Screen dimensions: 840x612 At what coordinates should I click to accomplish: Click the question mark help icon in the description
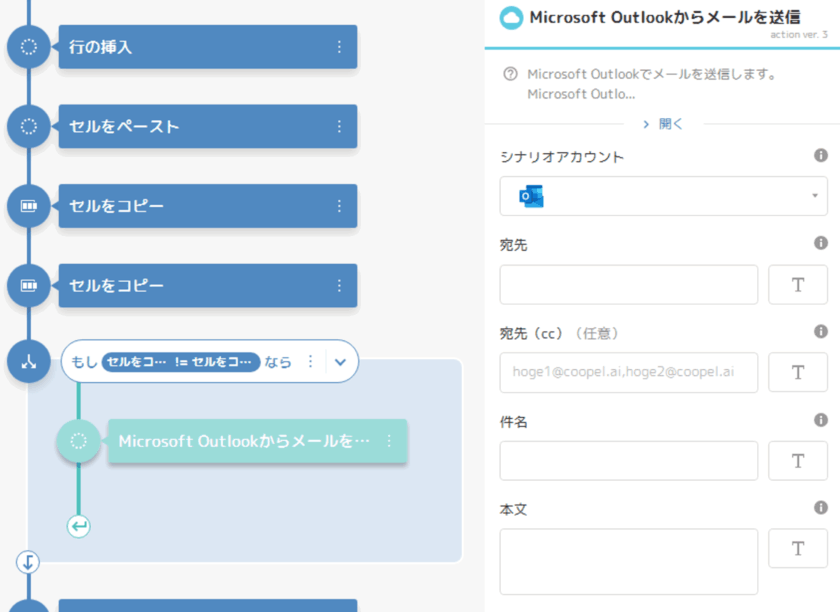pyautogui.click(x=511, y=74)
